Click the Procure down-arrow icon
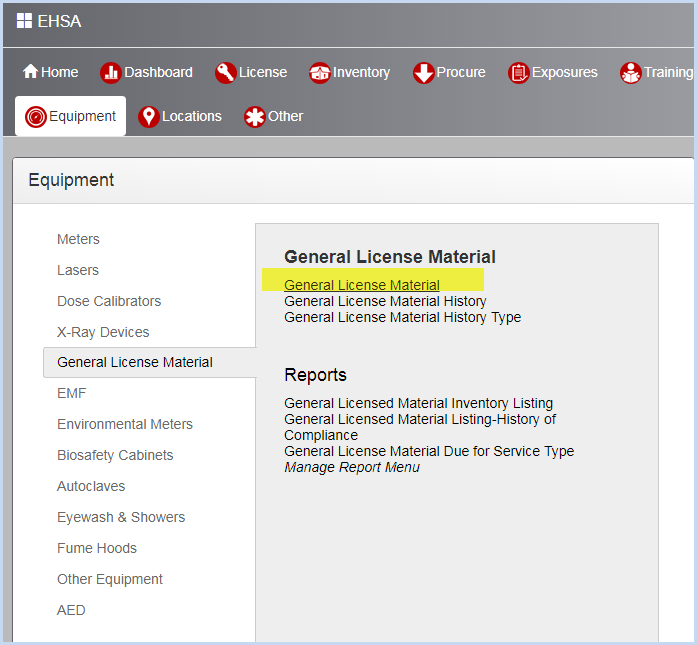The height and width of the screenshot is (645, 697). click(424, 72)
